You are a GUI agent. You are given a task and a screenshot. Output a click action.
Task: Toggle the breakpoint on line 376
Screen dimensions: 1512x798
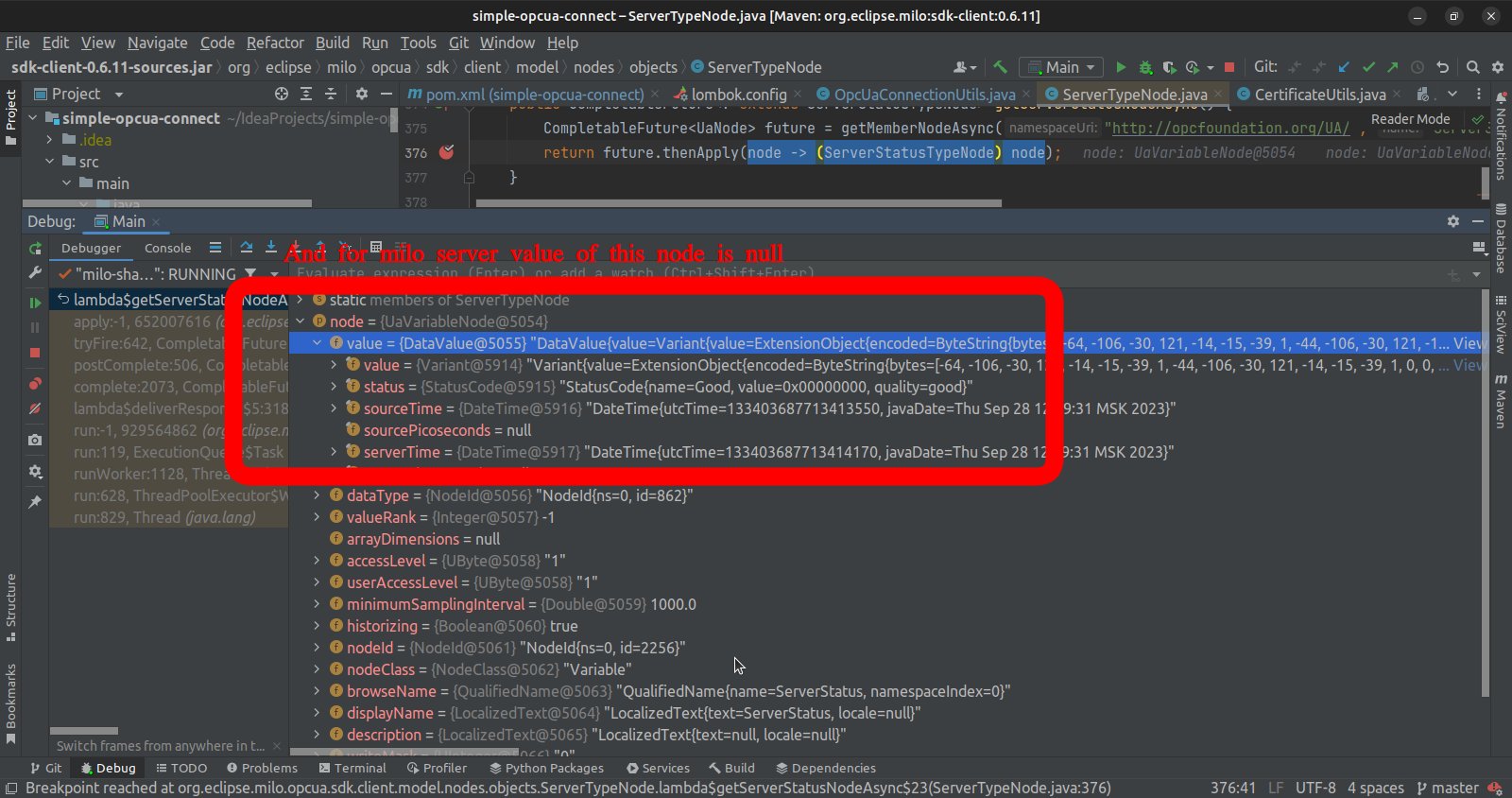(446, 152)
